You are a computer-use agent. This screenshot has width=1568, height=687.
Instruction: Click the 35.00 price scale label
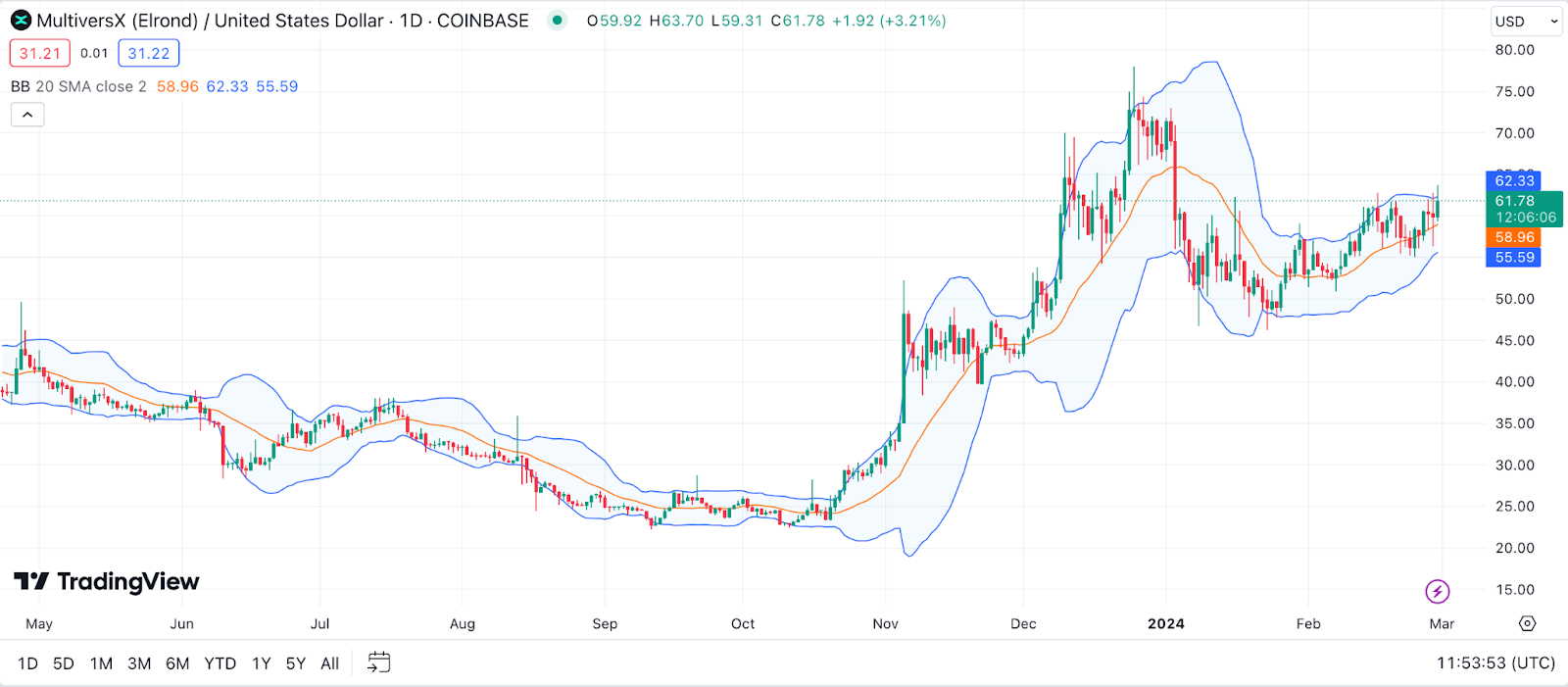click(x=1515, y=424)
